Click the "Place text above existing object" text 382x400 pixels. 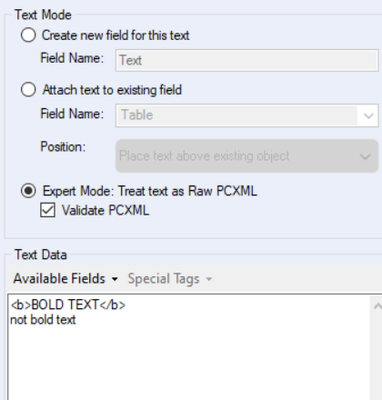[204, 156]
